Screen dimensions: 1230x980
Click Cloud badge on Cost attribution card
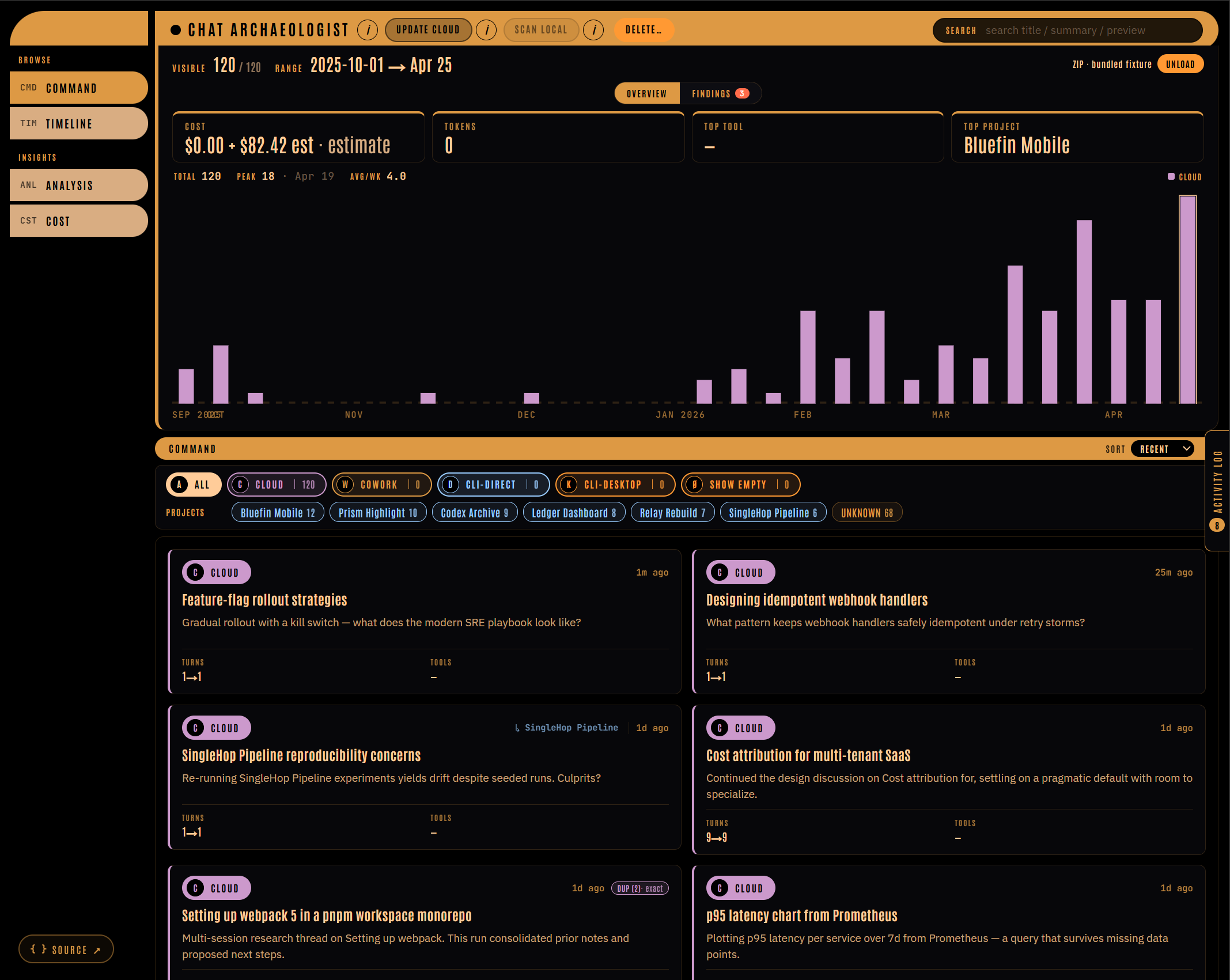741,728
